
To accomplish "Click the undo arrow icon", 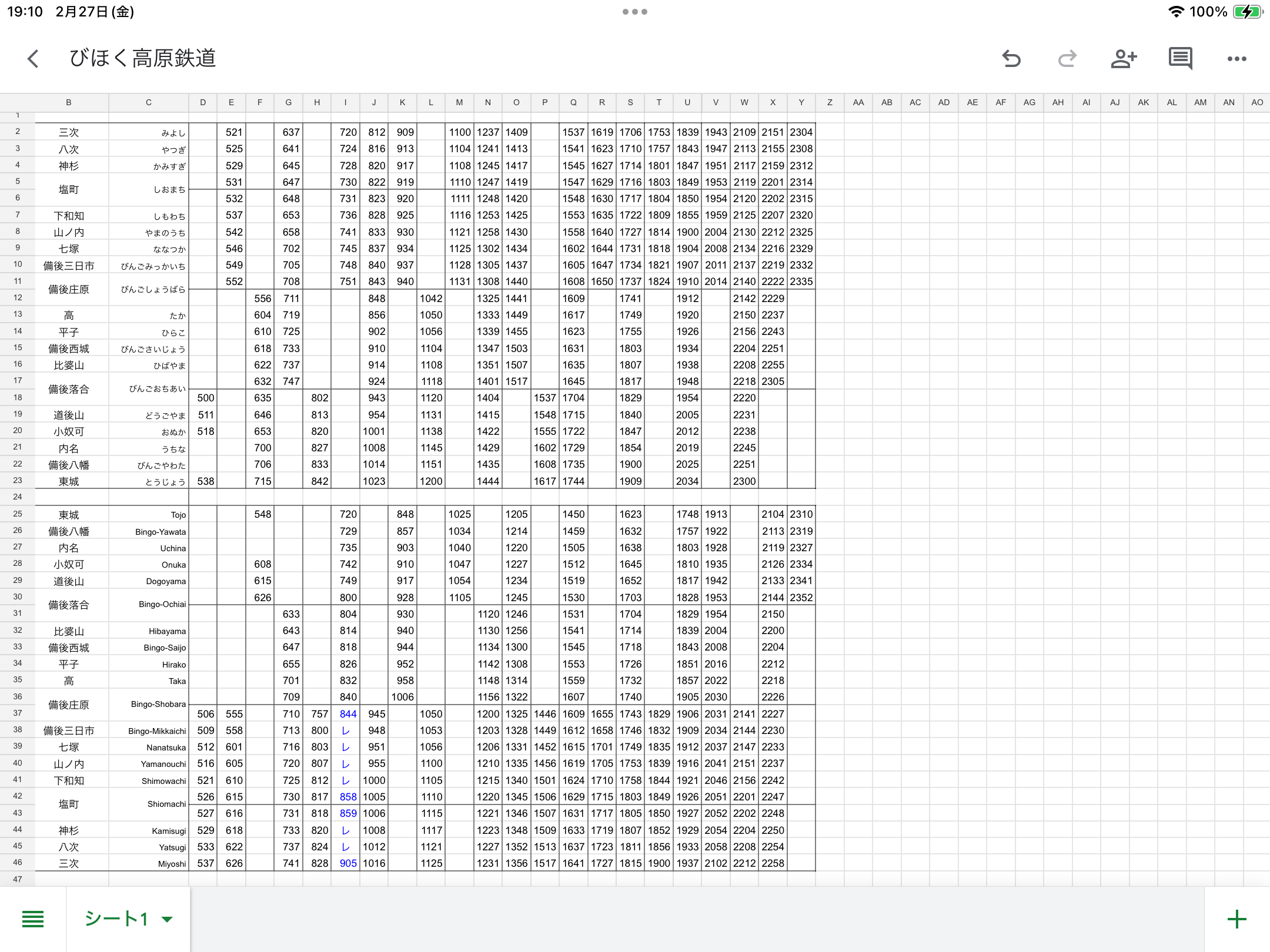I will coord(1011,59).
